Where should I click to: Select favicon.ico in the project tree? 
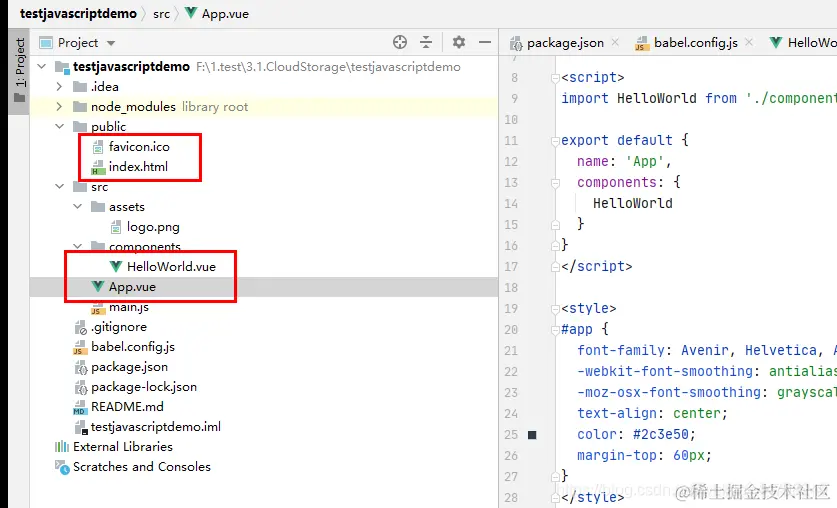pos(139,147)
